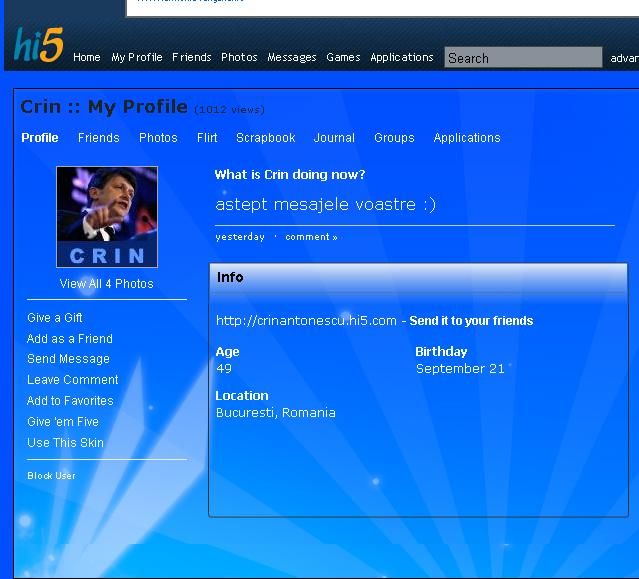Open the Home navigation link
This screenshot has width=639, height=579.
click(86, 58)
